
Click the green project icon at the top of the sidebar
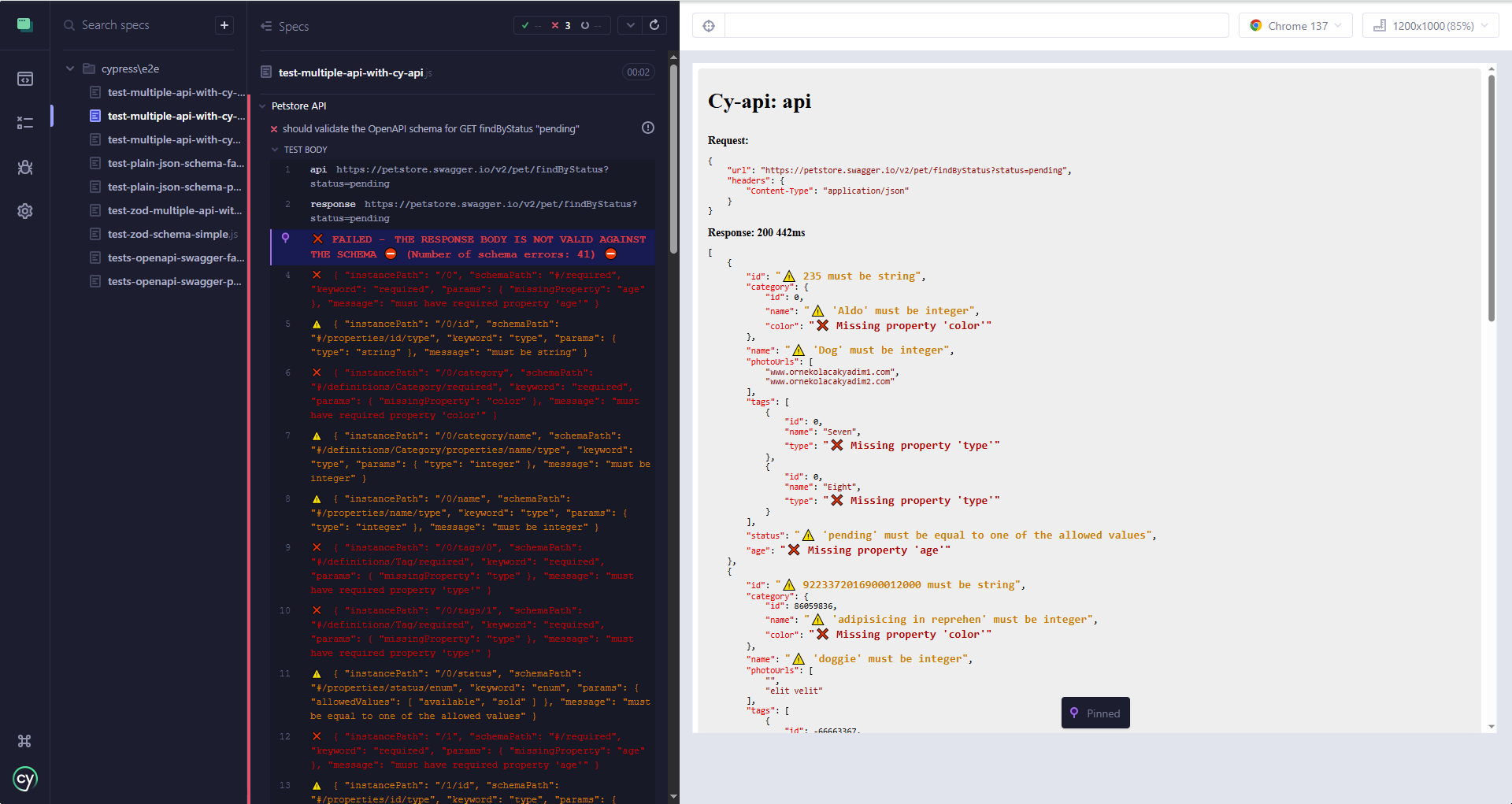click(25, 24)
